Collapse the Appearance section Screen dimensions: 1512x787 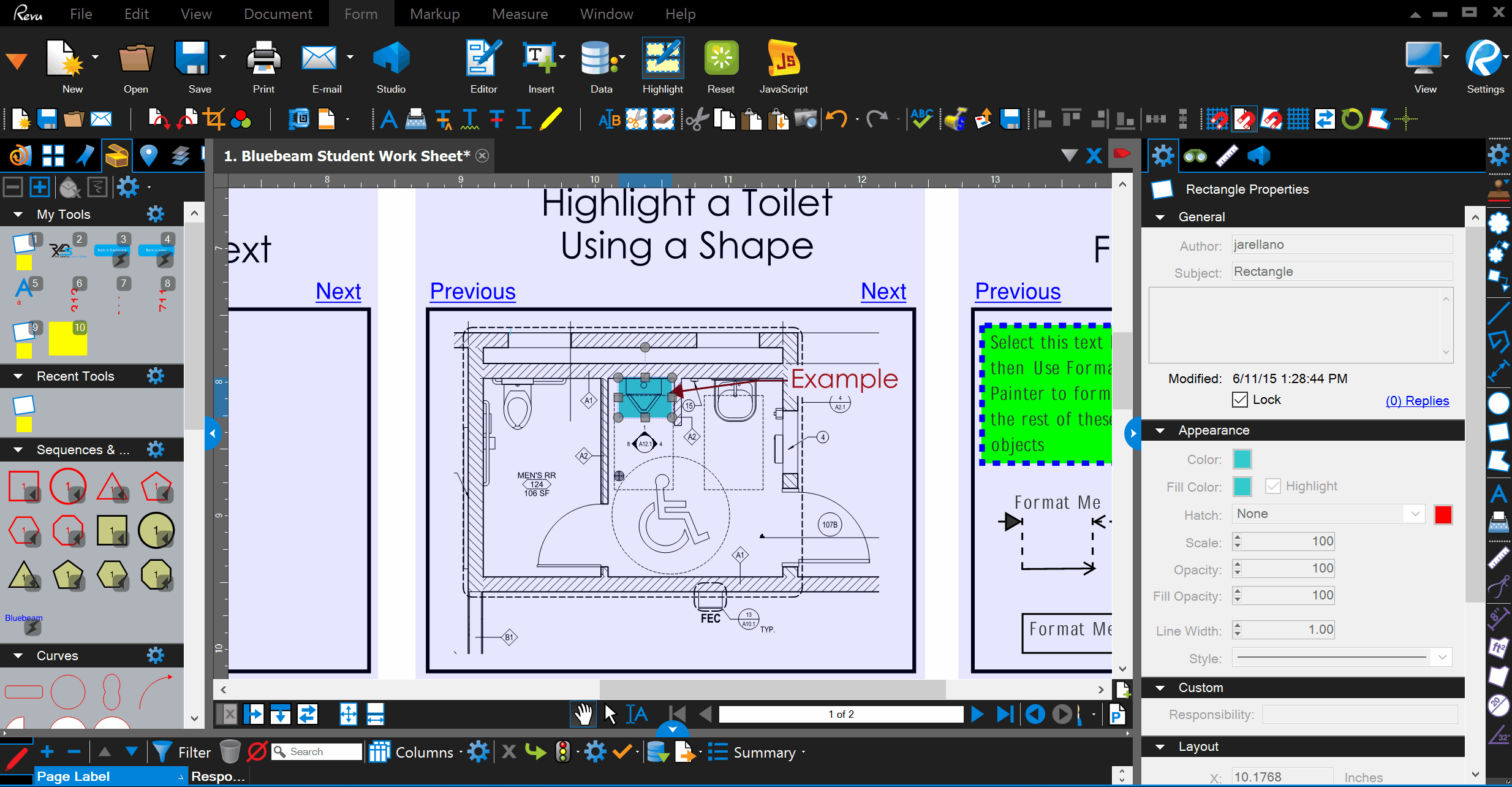[x=1160, y=430]
